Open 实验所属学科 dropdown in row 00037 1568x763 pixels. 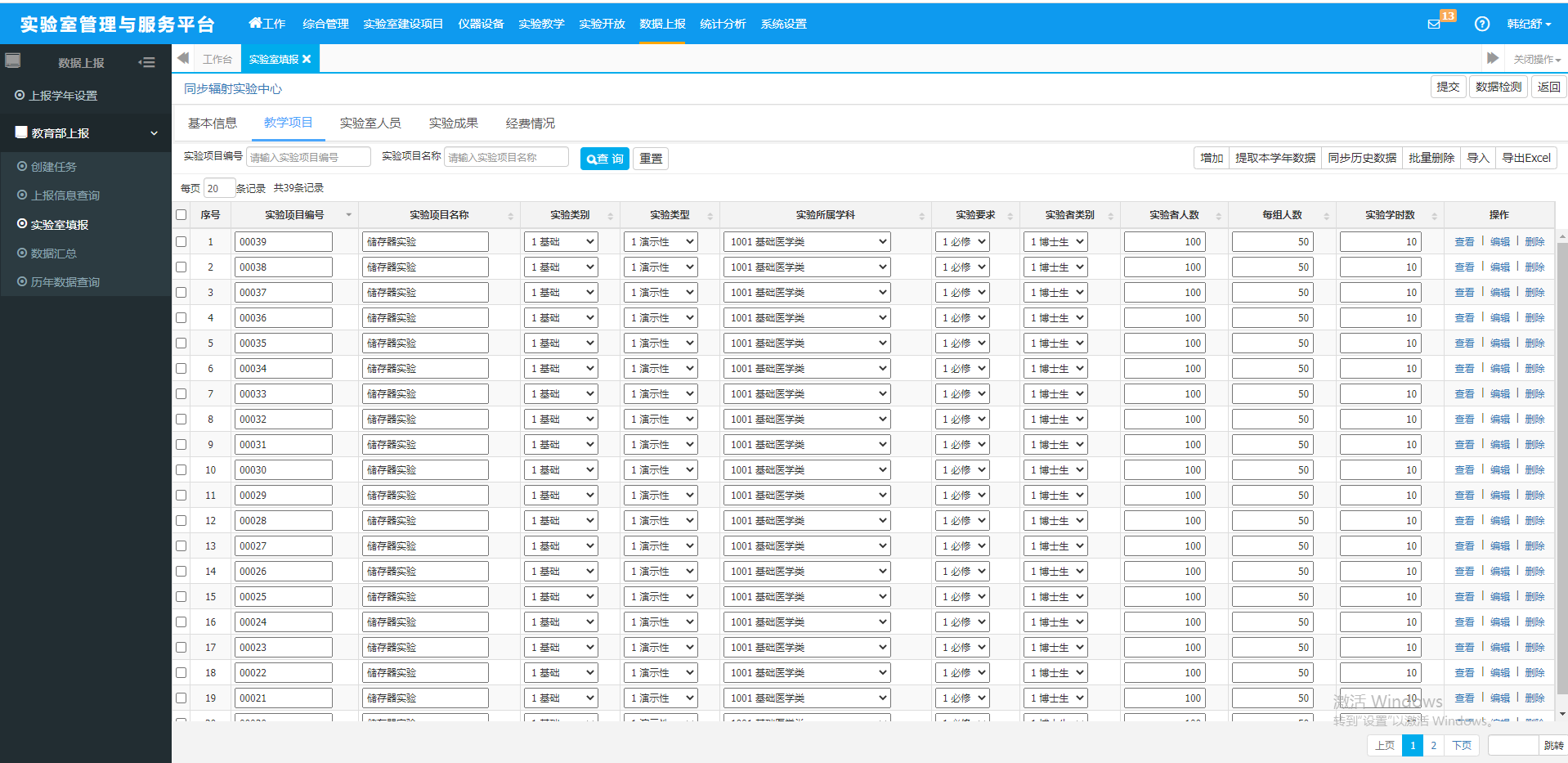[807, 293]
